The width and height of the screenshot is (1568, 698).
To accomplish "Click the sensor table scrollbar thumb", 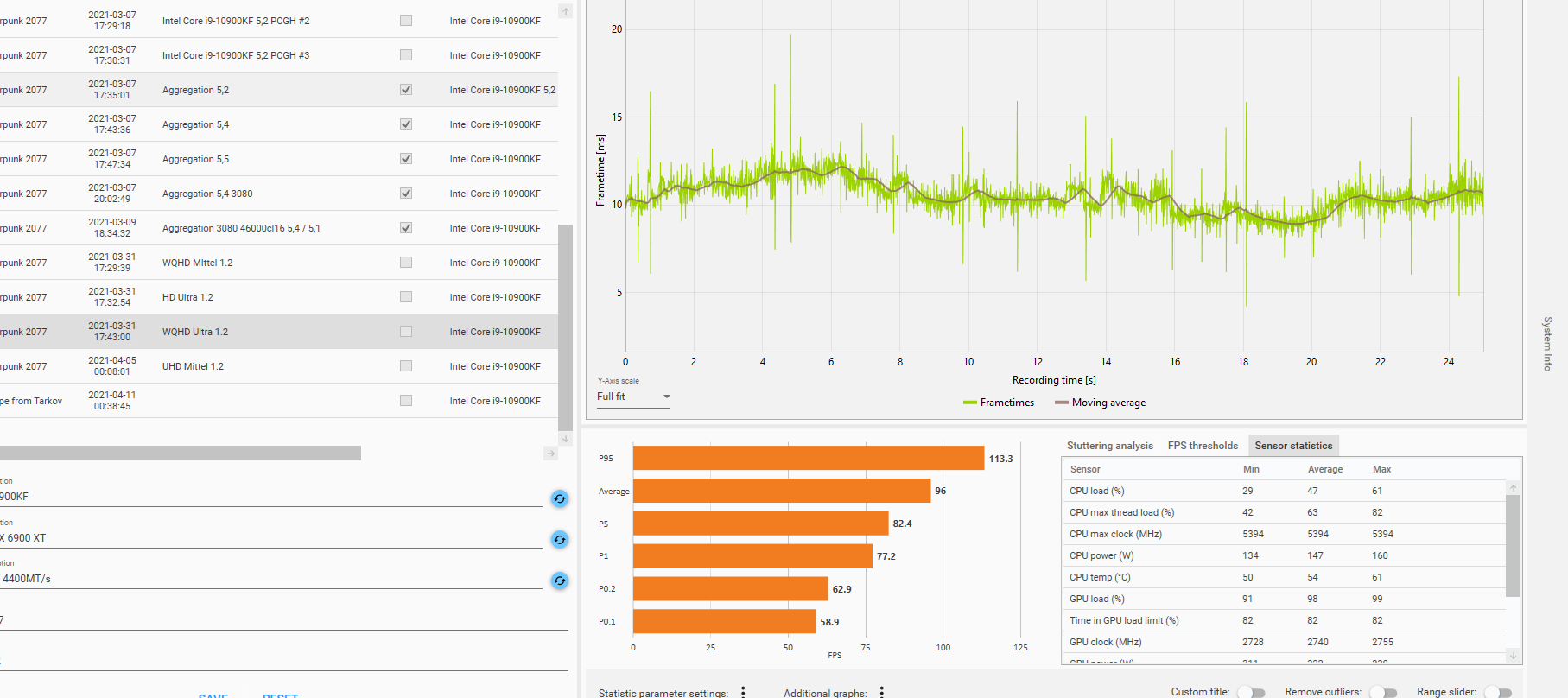I will tap(1513, 546).
